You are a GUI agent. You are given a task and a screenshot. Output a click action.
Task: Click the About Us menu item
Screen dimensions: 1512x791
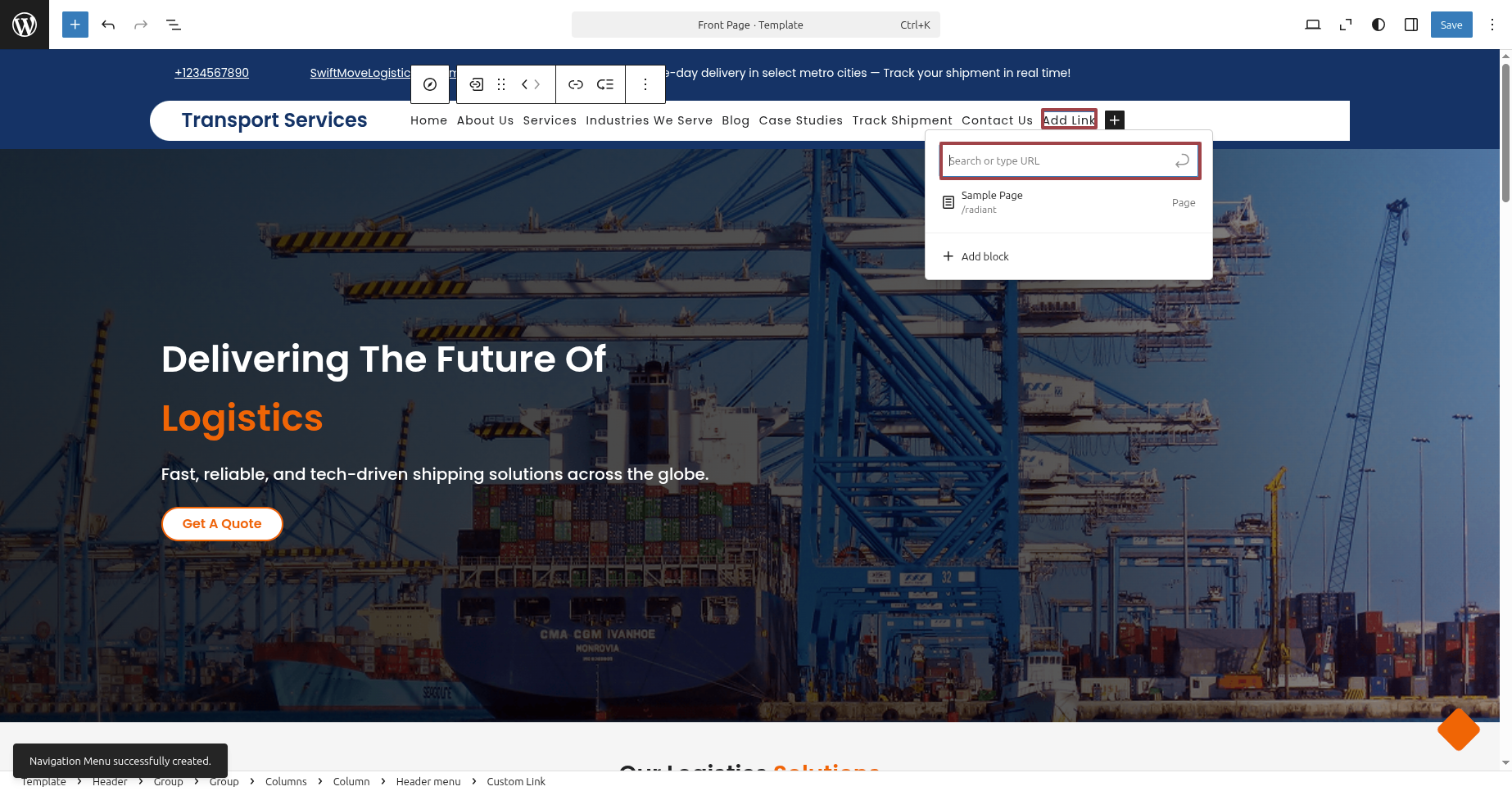486,120
